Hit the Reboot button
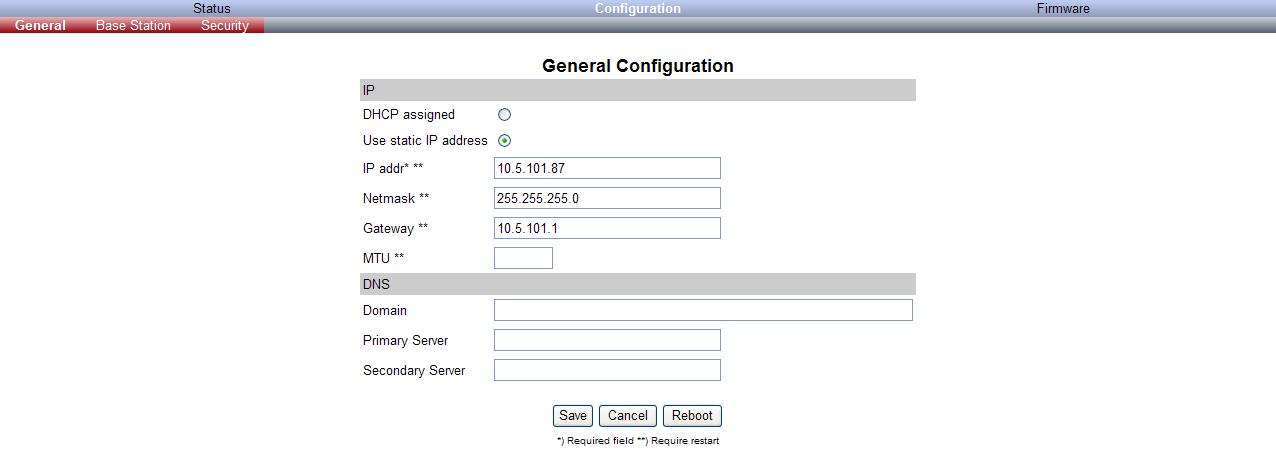The image size is (1276, 465). coord(692,416)
